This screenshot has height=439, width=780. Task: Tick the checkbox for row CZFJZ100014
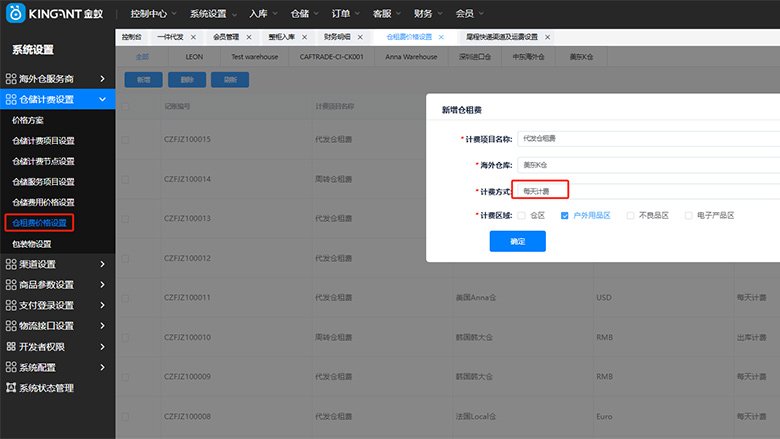coord(125,179)
